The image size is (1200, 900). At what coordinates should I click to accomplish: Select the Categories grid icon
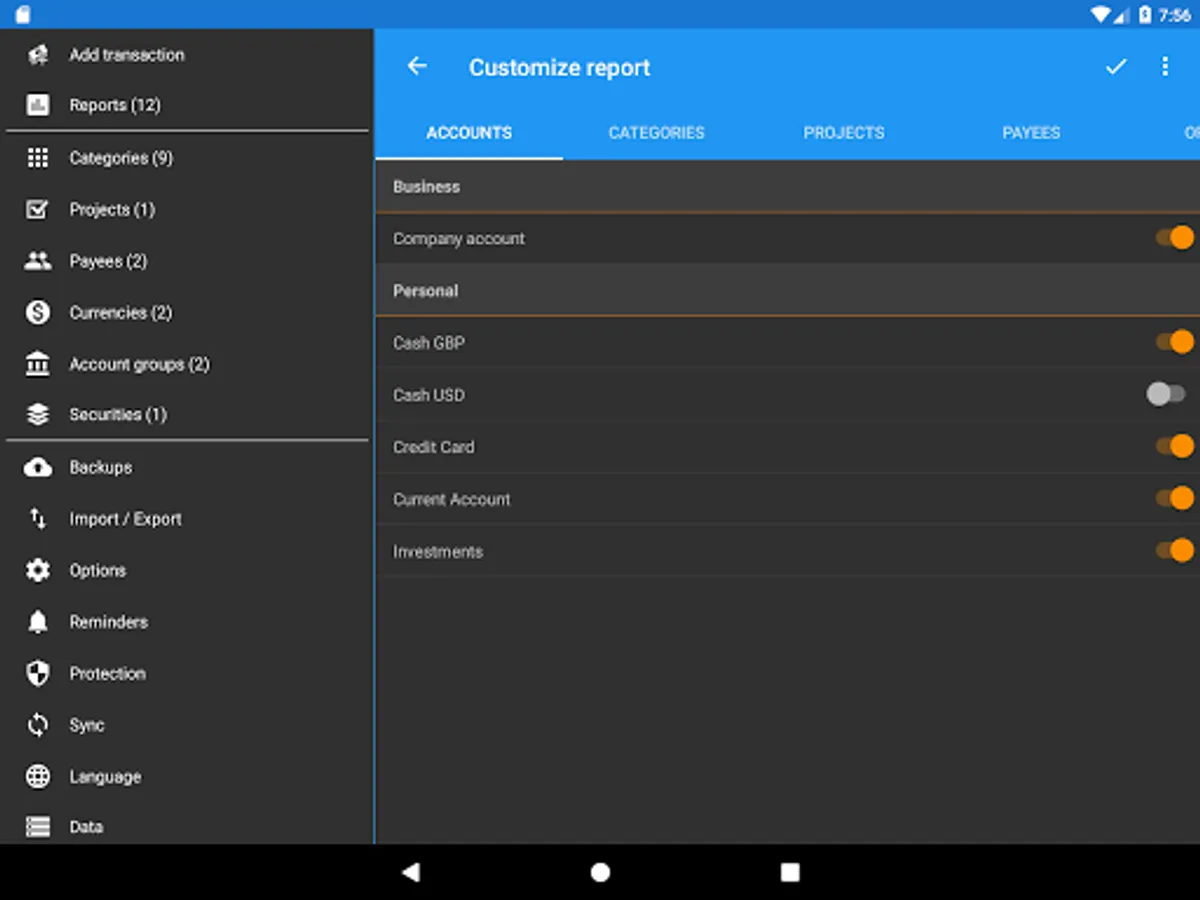(x=38, y=158)
